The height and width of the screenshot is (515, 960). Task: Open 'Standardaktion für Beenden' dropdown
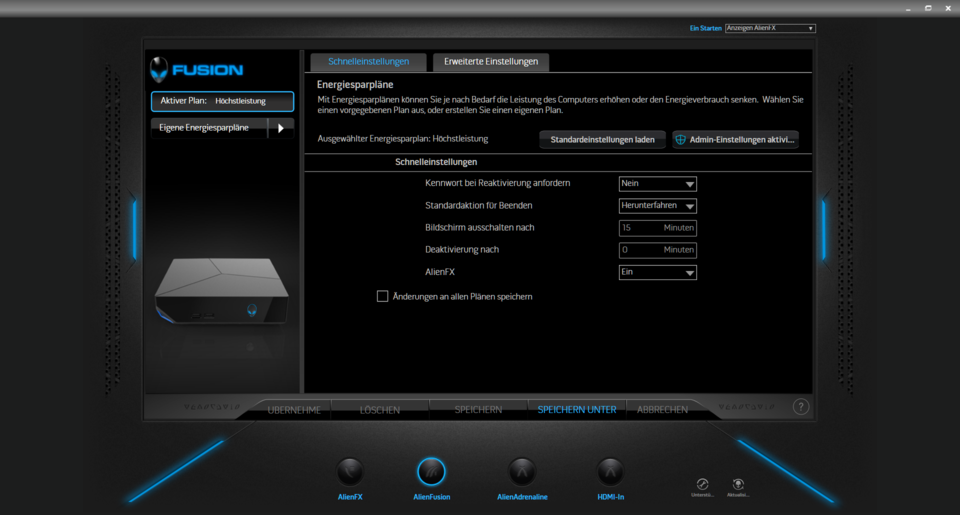coord(658,206)
